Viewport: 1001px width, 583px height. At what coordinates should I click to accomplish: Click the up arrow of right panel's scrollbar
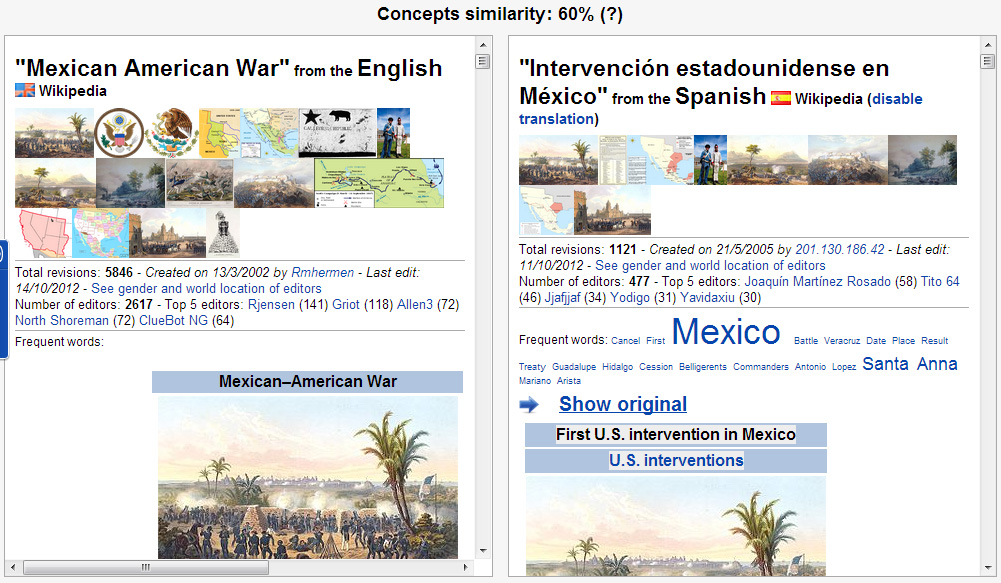[988, 45]
